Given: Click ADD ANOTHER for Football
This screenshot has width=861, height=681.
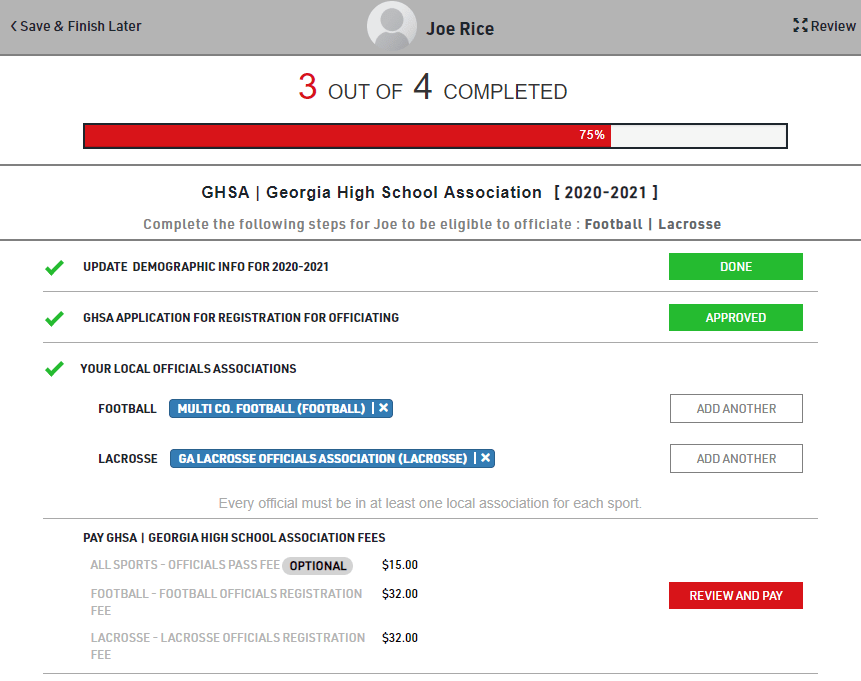Looking at the screenshot, I should (736, 409).
